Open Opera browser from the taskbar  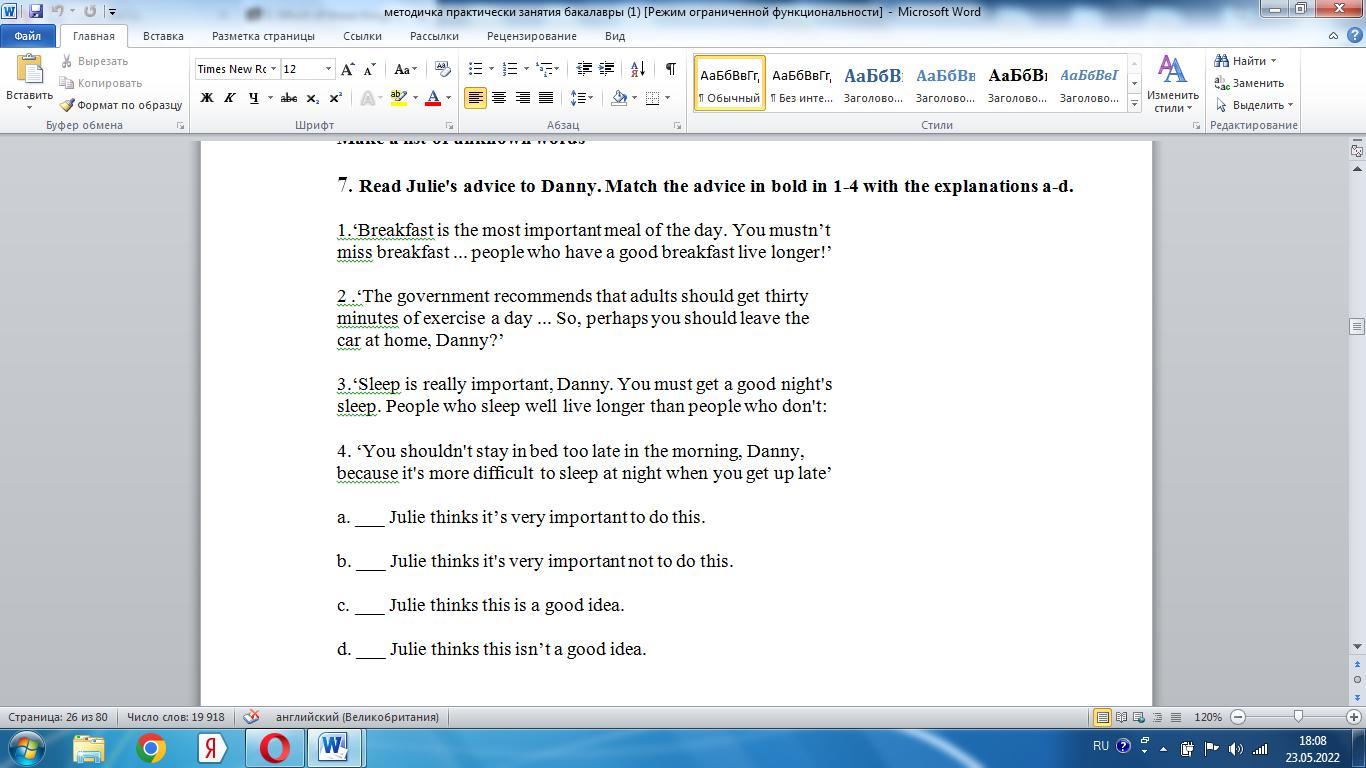[274, 748]
